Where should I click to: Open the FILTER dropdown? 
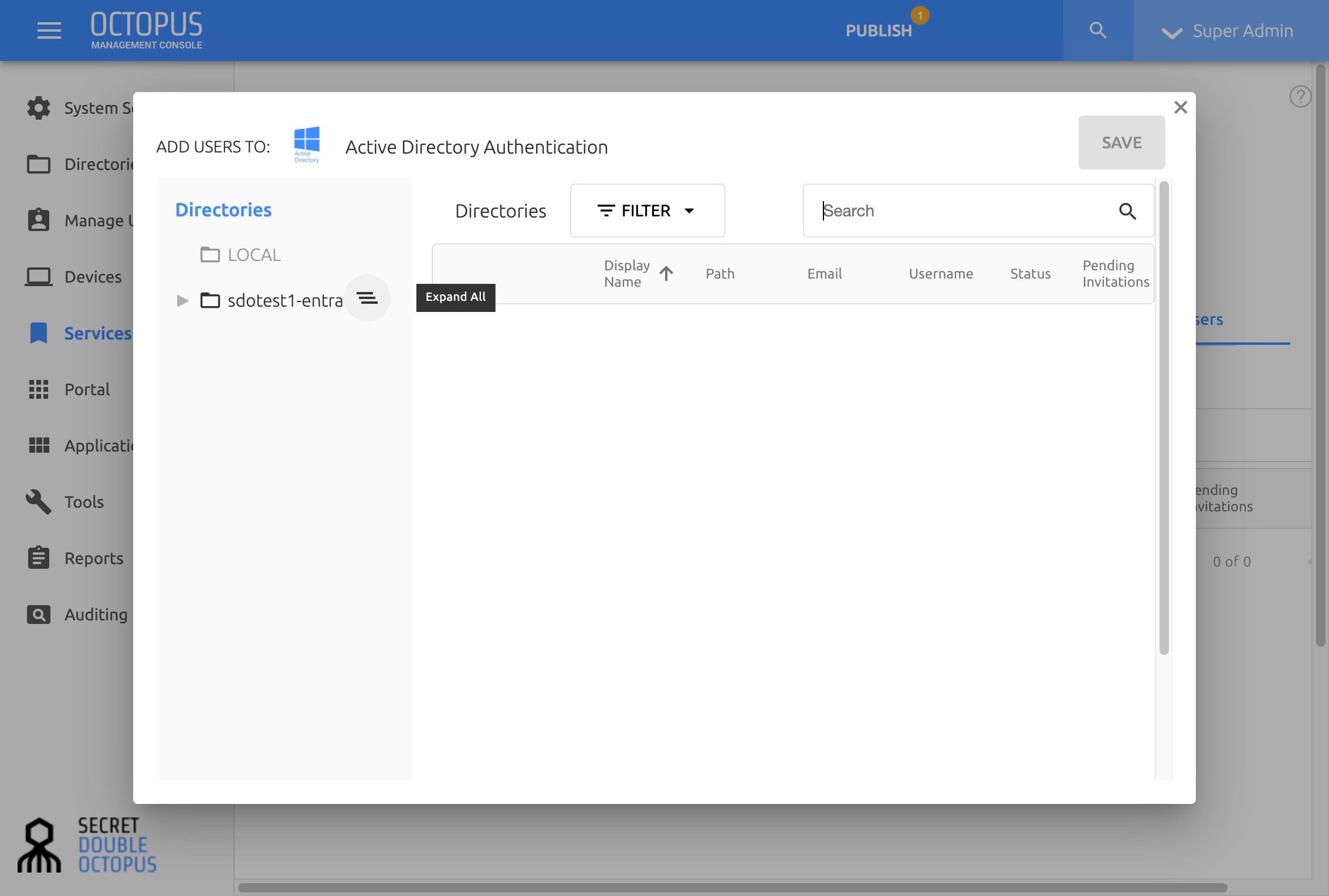click(x=647, y=211)
